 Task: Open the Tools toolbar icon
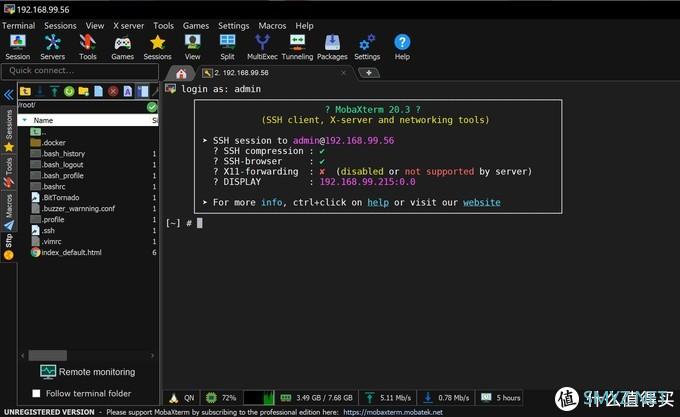pos(88,47)
